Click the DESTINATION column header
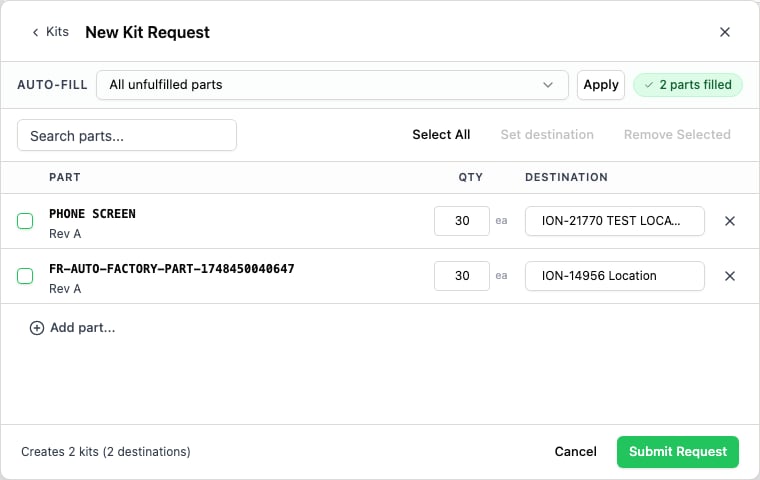760x480 pixels. tap(566, 177)
